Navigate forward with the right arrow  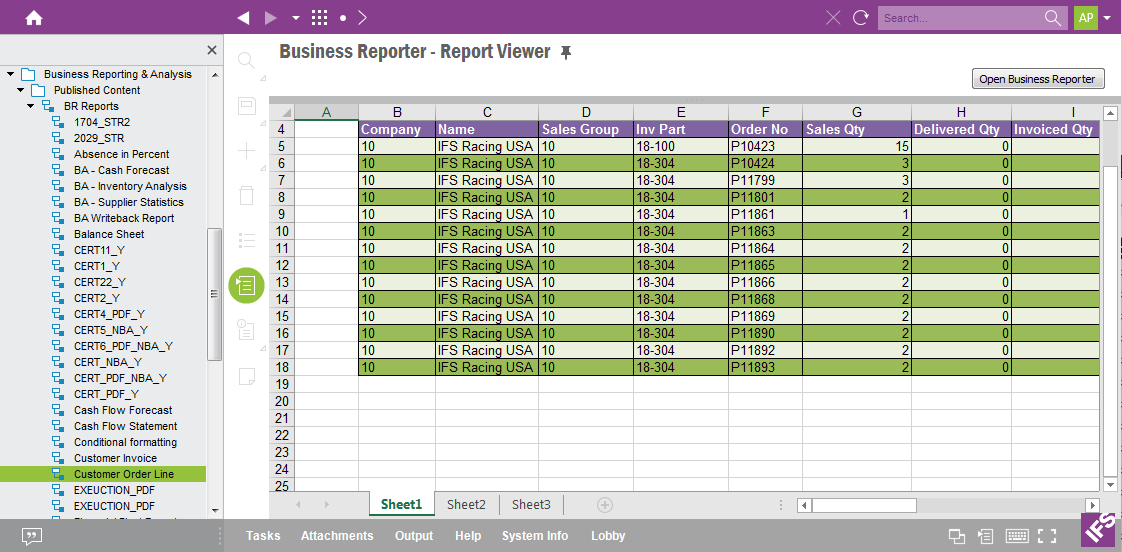tap(270, 18)
